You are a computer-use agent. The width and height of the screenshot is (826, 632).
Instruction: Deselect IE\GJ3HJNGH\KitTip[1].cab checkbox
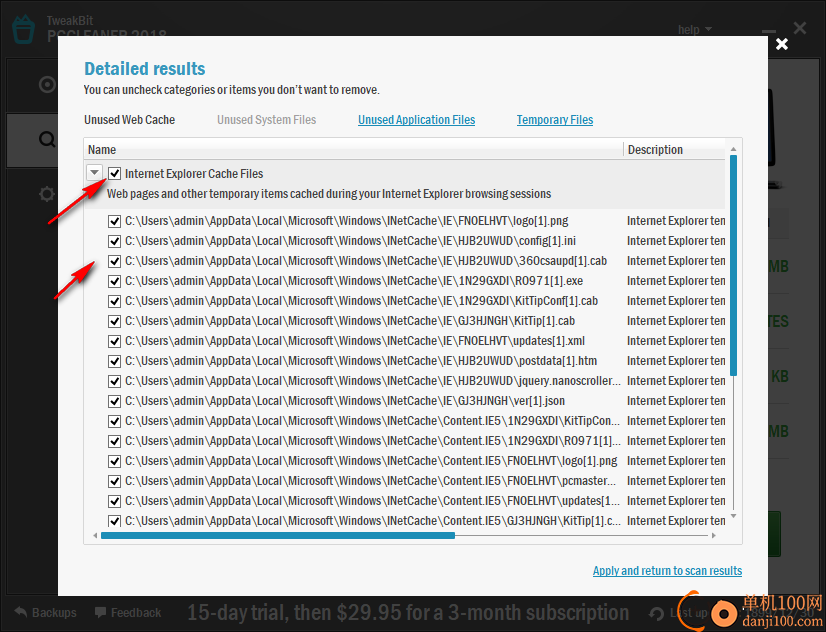click(x=114, y=321)
